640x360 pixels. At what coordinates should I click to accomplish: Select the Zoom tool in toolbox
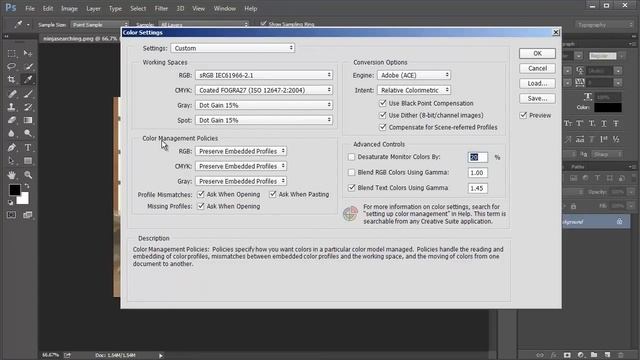(28, 175)
